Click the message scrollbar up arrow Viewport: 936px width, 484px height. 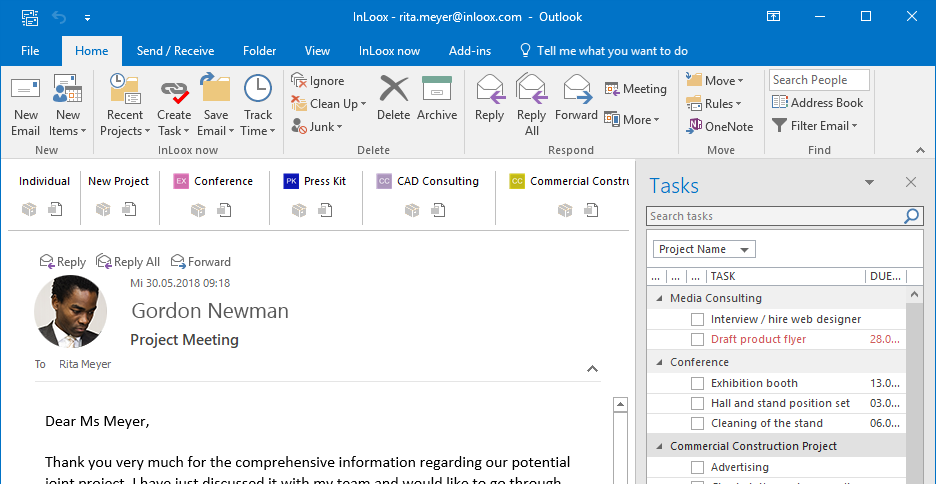click(621, 405)
